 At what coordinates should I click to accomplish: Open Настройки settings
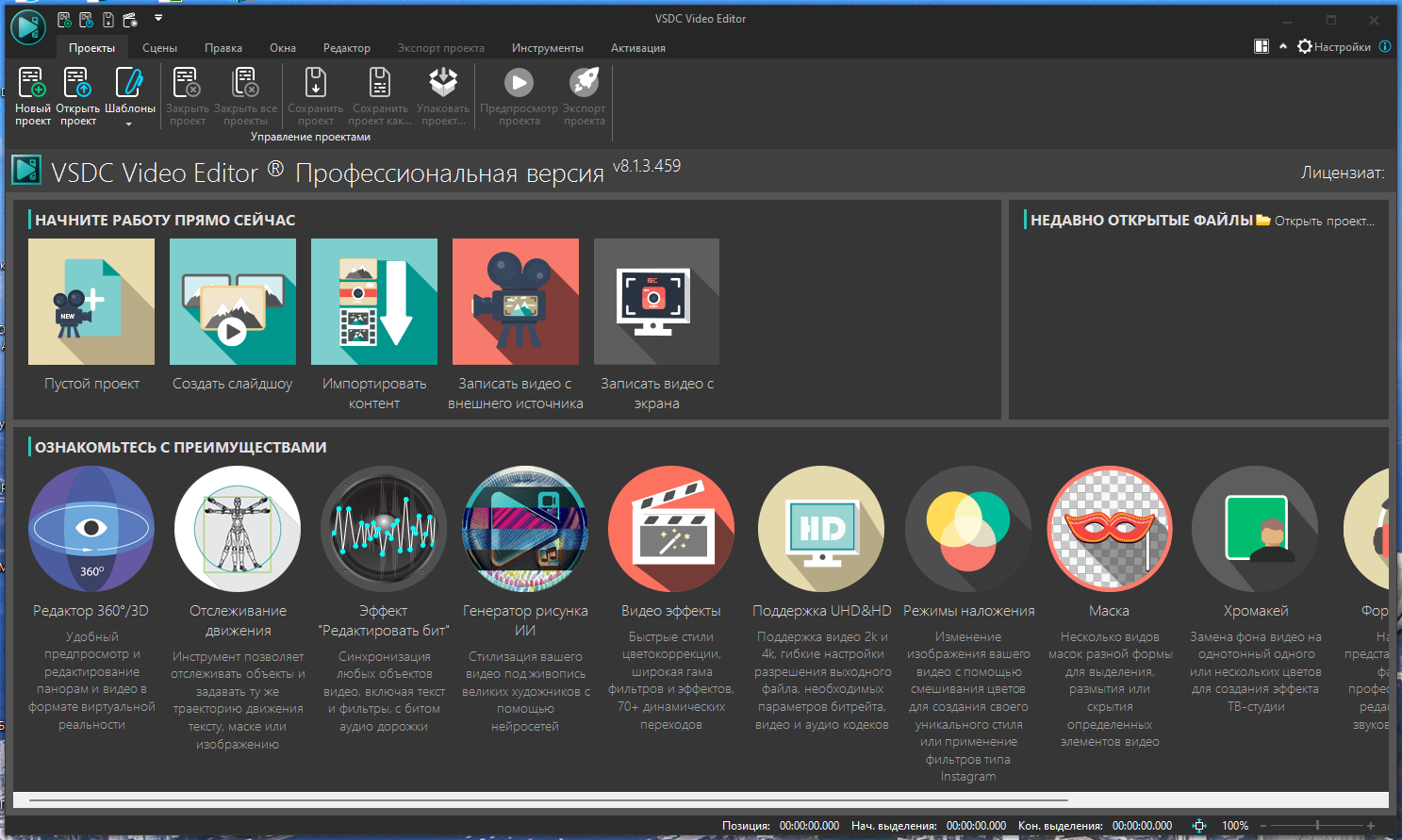coord(1334,46)
